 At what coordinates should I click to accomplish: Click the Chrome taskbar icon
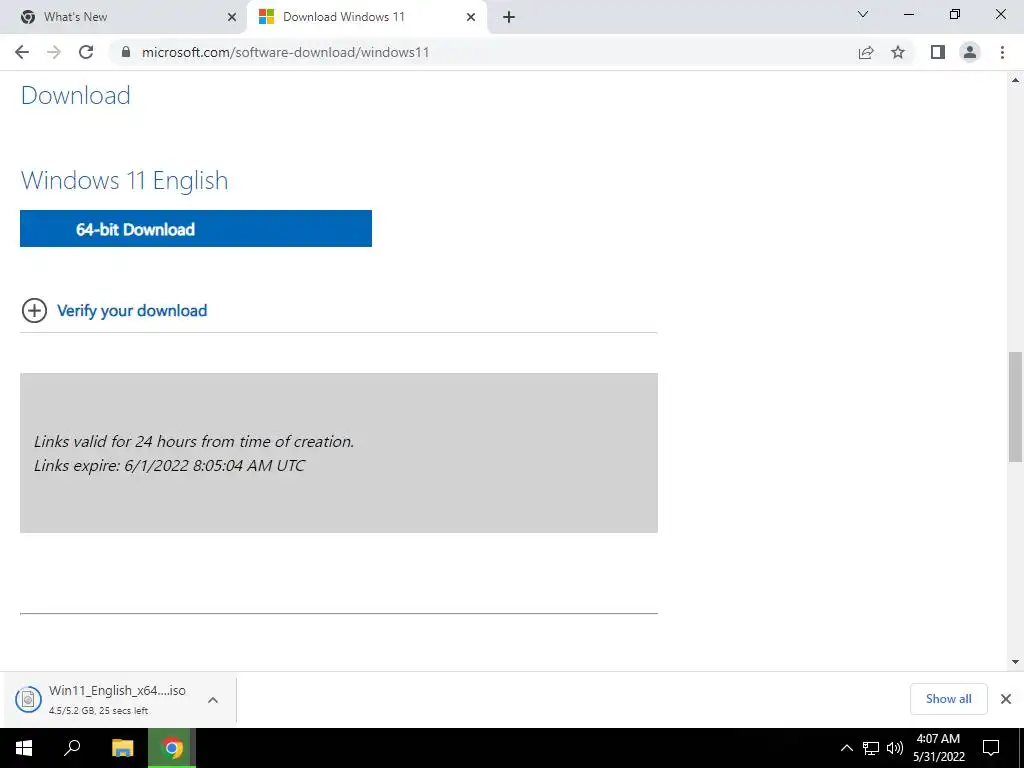172,748
